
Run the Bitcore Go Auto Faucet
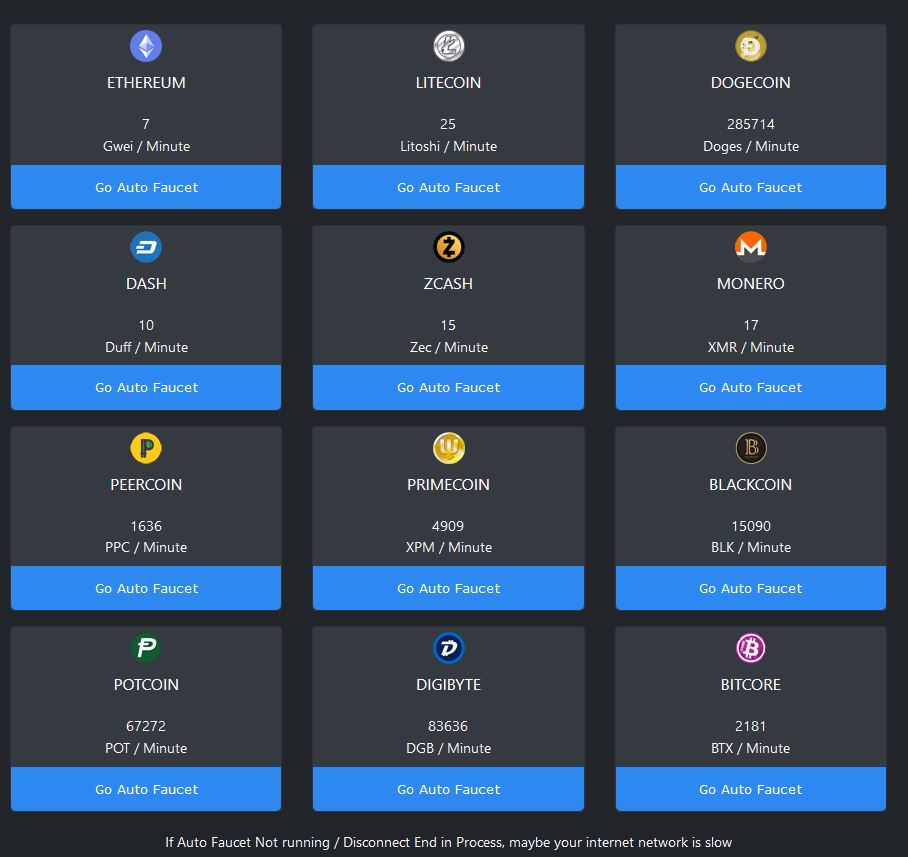tap(750, 789)
